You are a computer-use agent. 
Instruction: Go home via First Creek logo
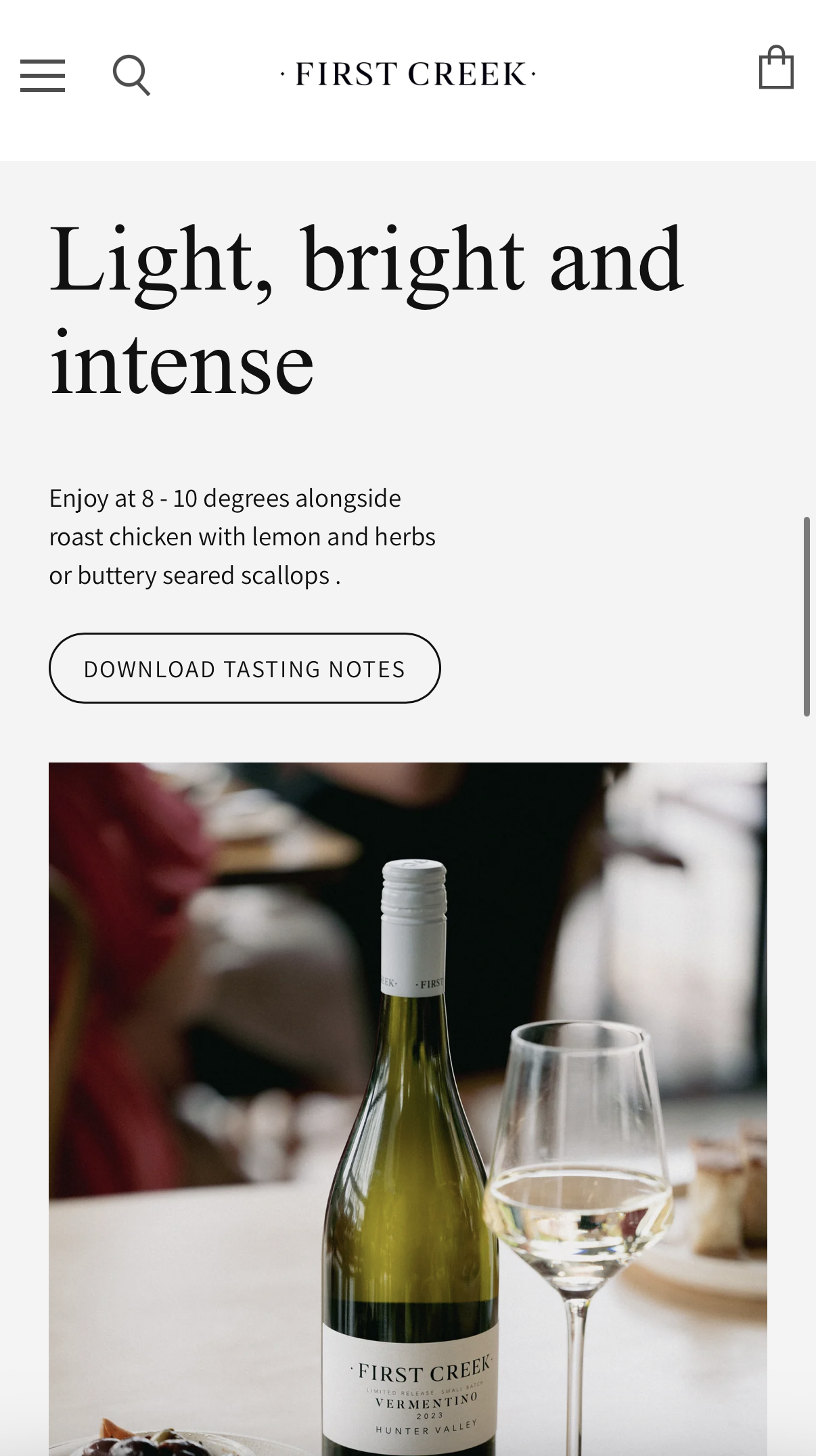click(x=408, y=74)
